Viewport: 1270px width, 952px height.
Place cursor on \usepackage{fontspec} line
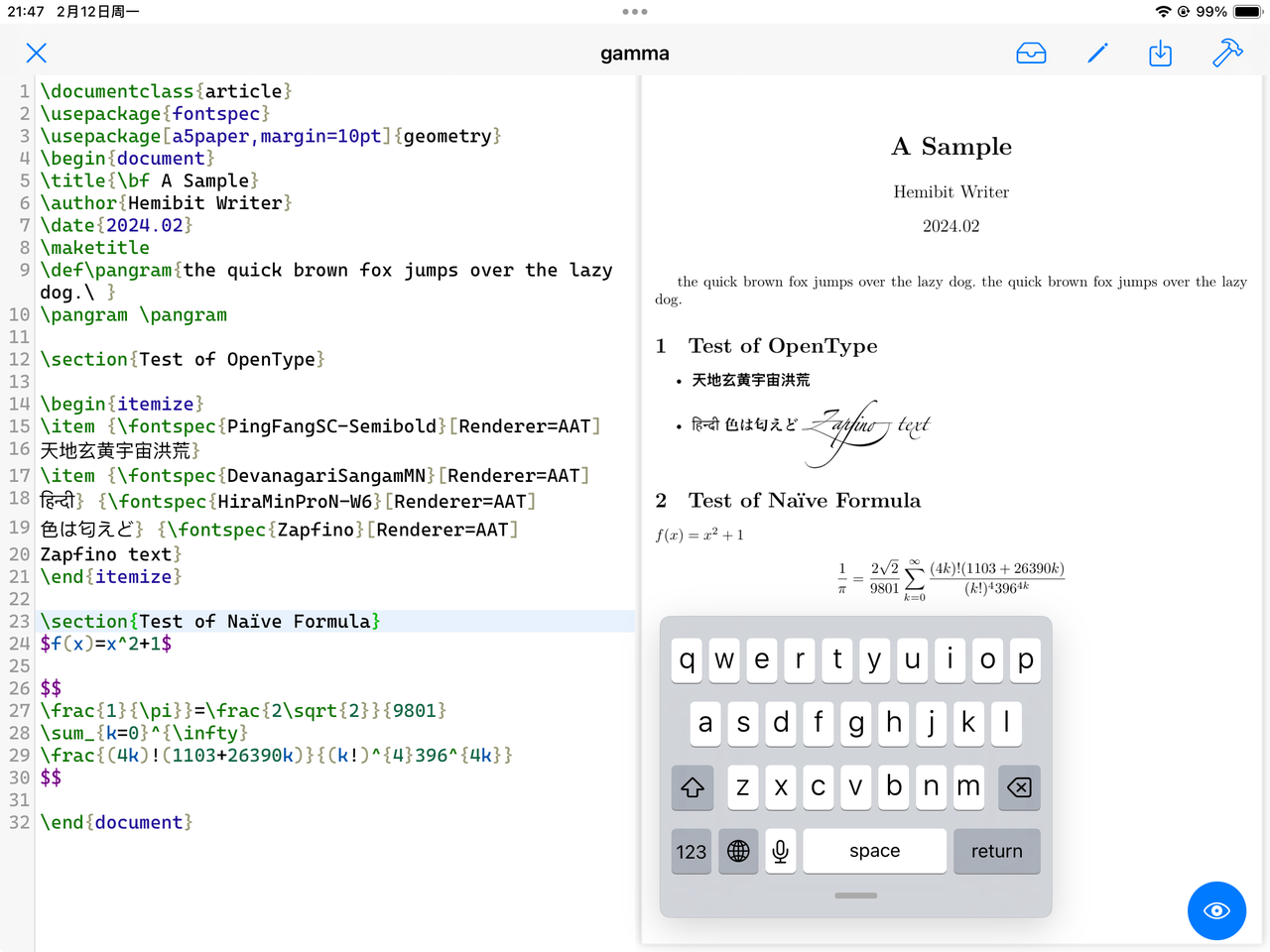pyautogui.click(x=155, y=114)
